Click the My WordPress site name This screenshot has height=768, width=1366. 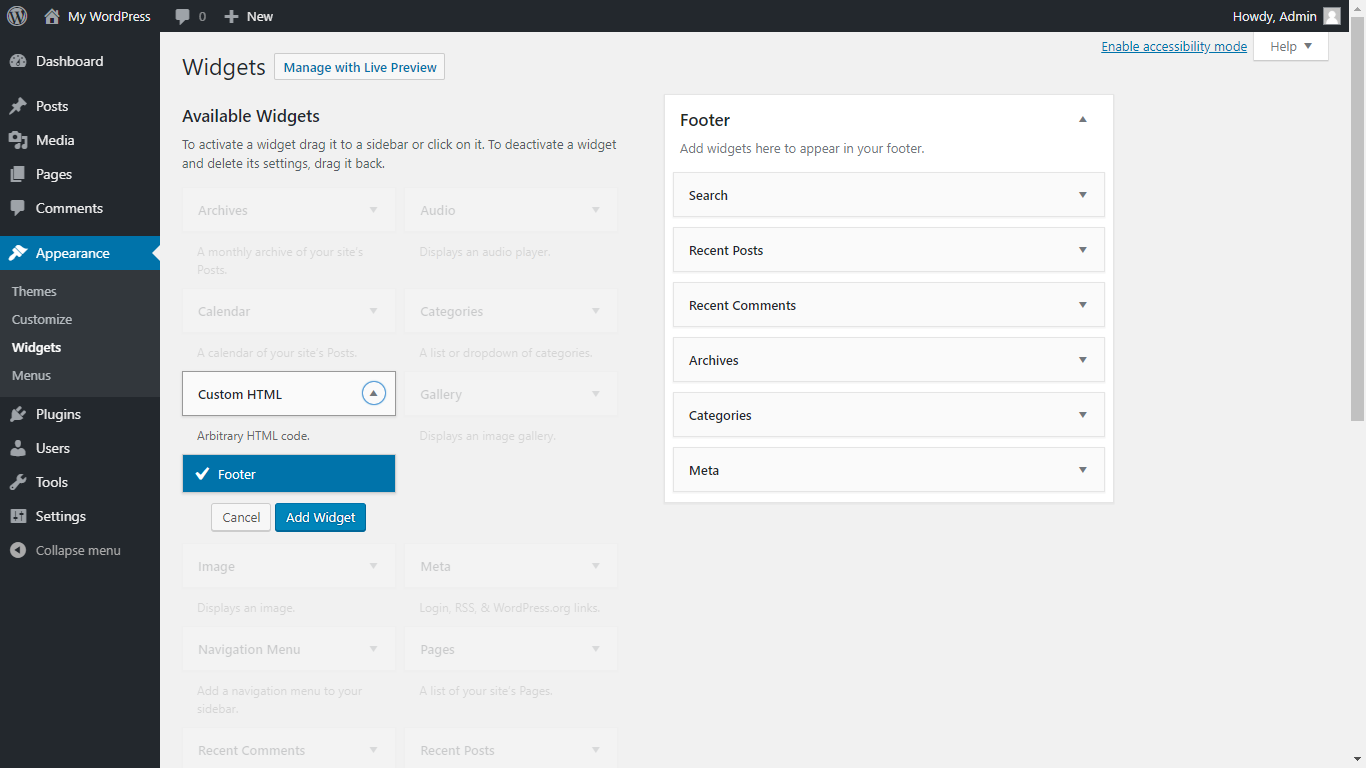point(109,16)
